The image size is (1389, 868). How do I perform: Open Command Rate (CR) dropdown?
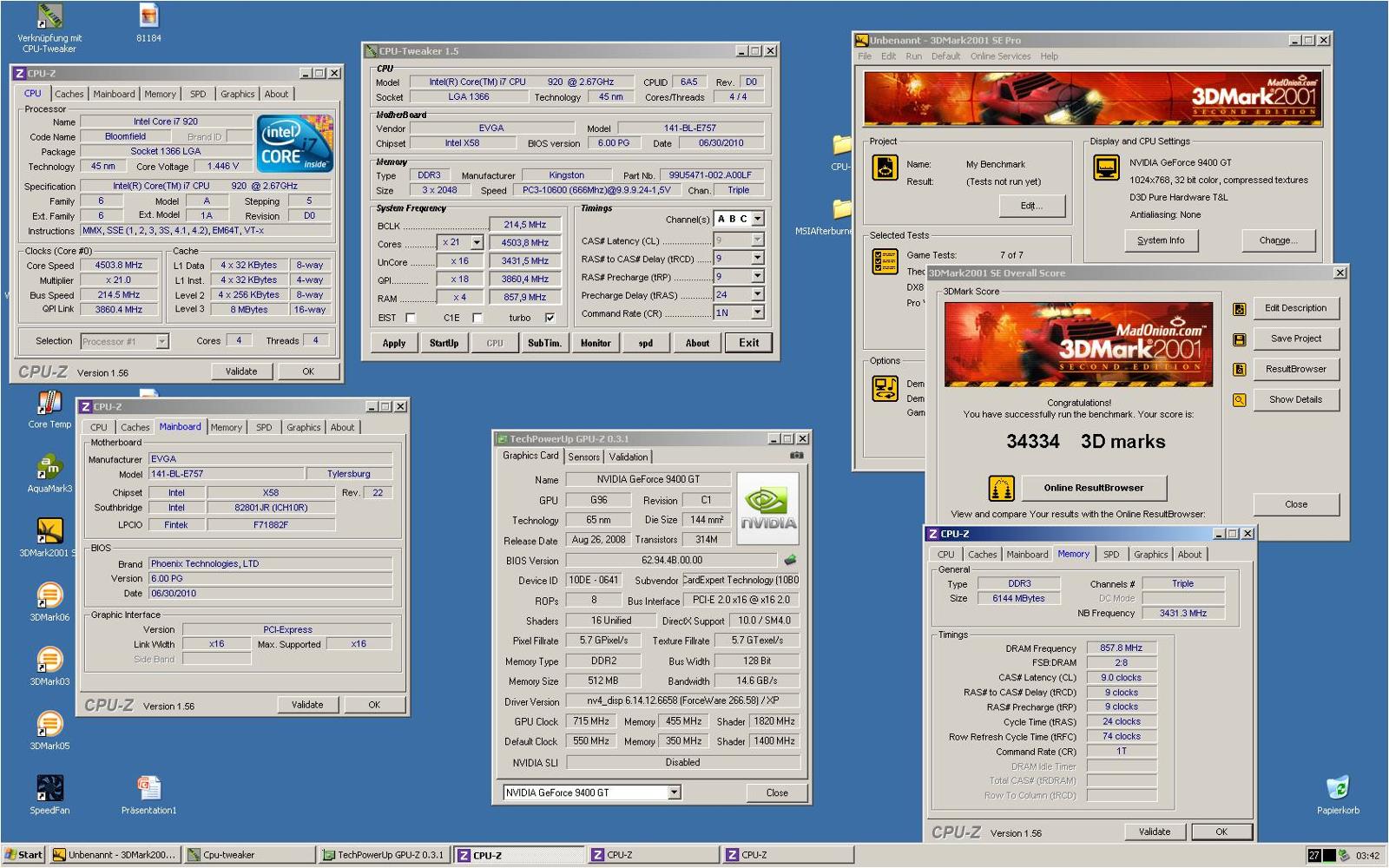(758, 312)
